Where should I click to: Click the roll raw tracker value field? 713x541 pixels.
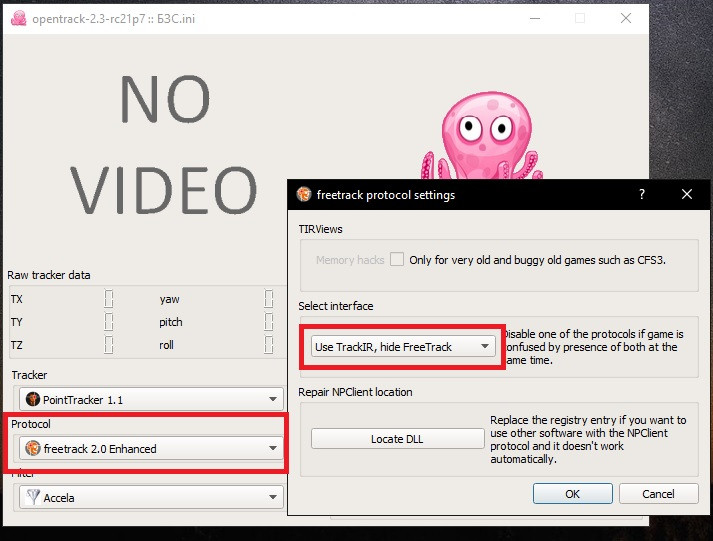(x=269, y=345)
